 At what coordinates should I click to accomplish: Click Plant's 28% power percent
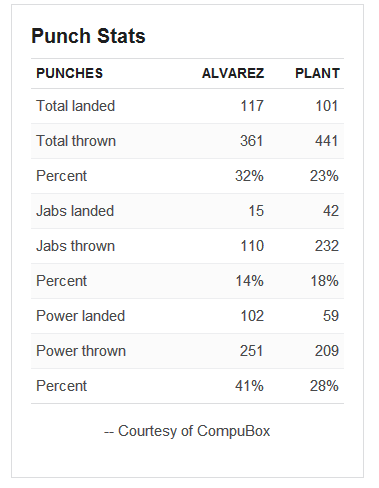pyautogui.click(x=324, y=386)
